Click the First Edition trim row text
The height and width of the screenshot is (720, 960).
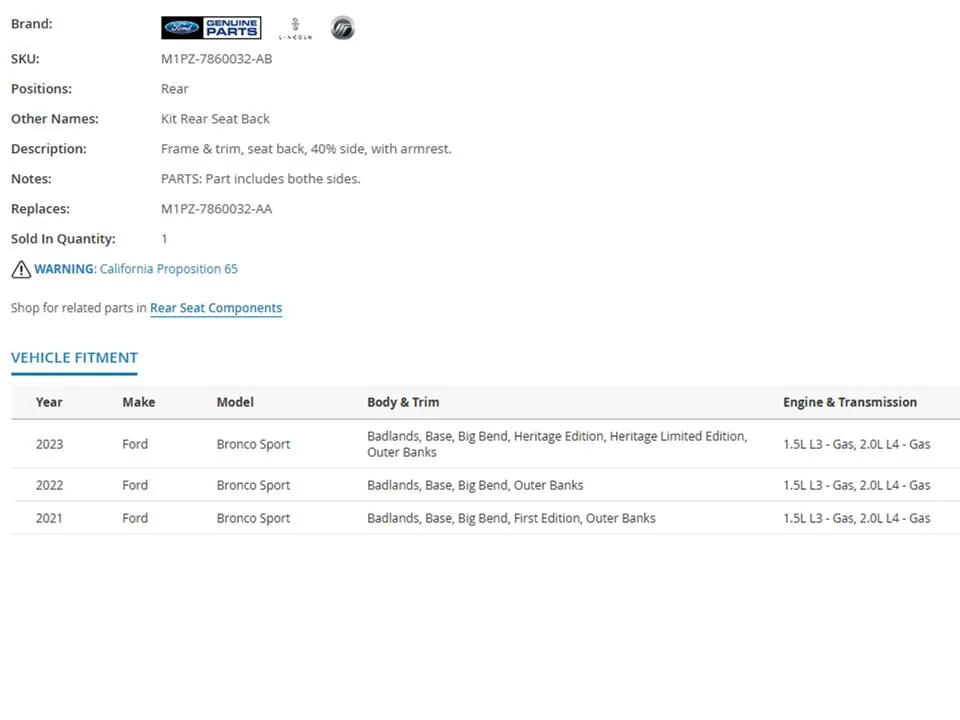click(511, 518)
